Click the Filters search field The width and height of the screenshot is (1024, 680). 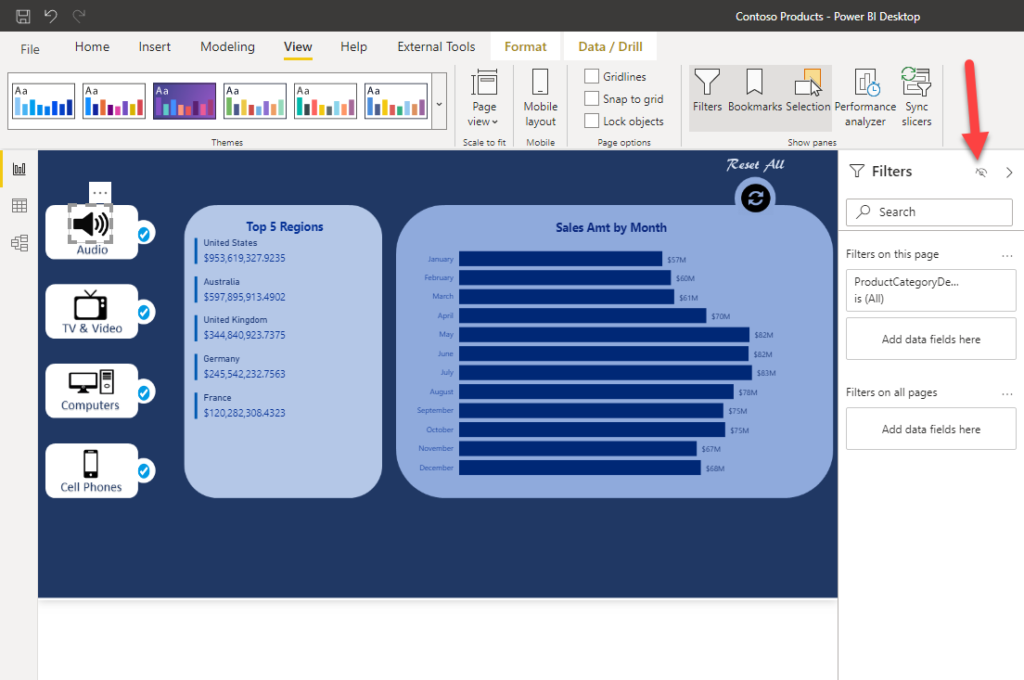929,212
